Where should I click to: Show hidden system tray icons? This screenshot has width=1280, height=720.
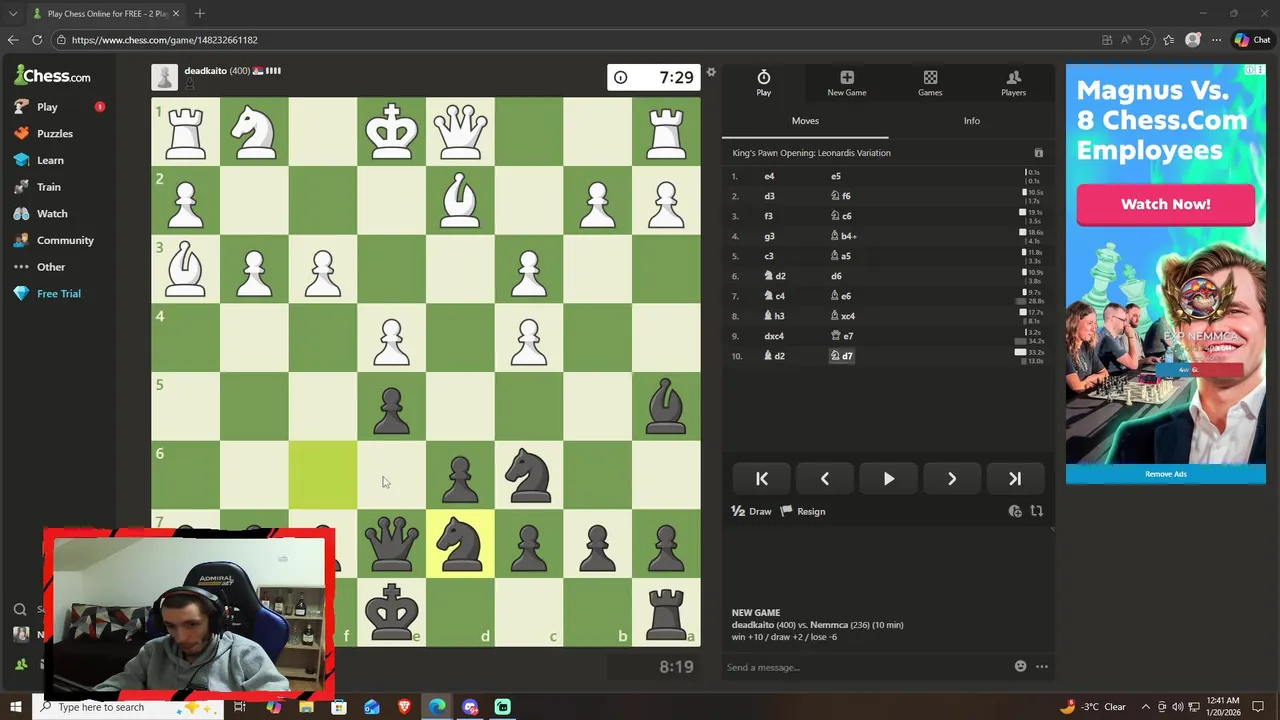pyautogui.click(x=1146, y=708)
